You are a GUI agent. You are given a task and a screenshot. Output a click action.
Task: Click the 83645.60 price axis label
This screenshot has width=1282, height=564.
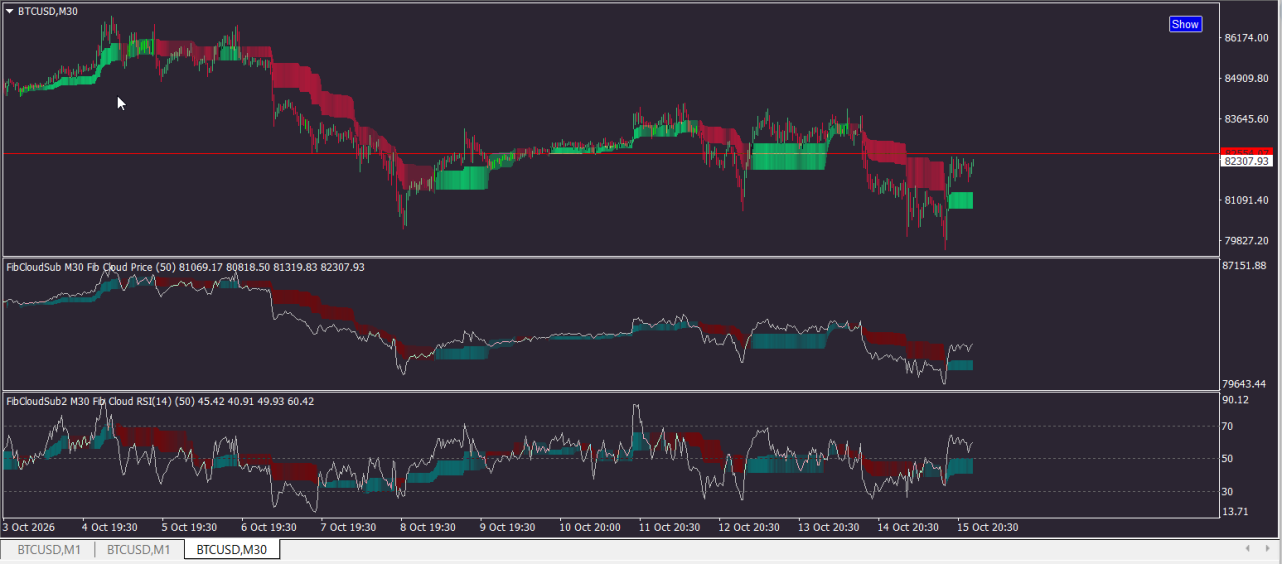pos(1246,119)
